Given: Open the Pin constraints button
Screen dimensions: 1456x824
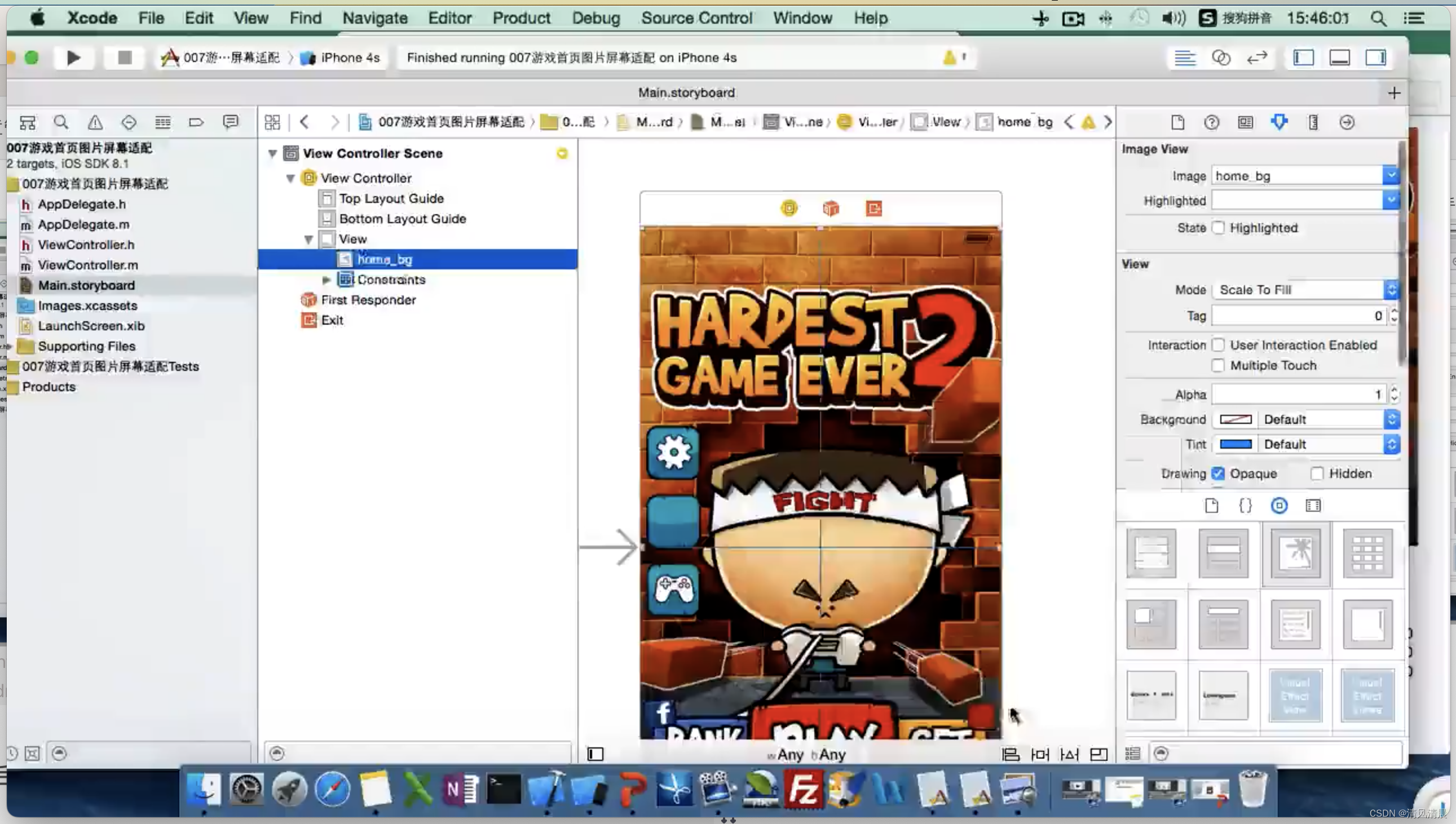Looking at the screenshot, I should 1040,754.
